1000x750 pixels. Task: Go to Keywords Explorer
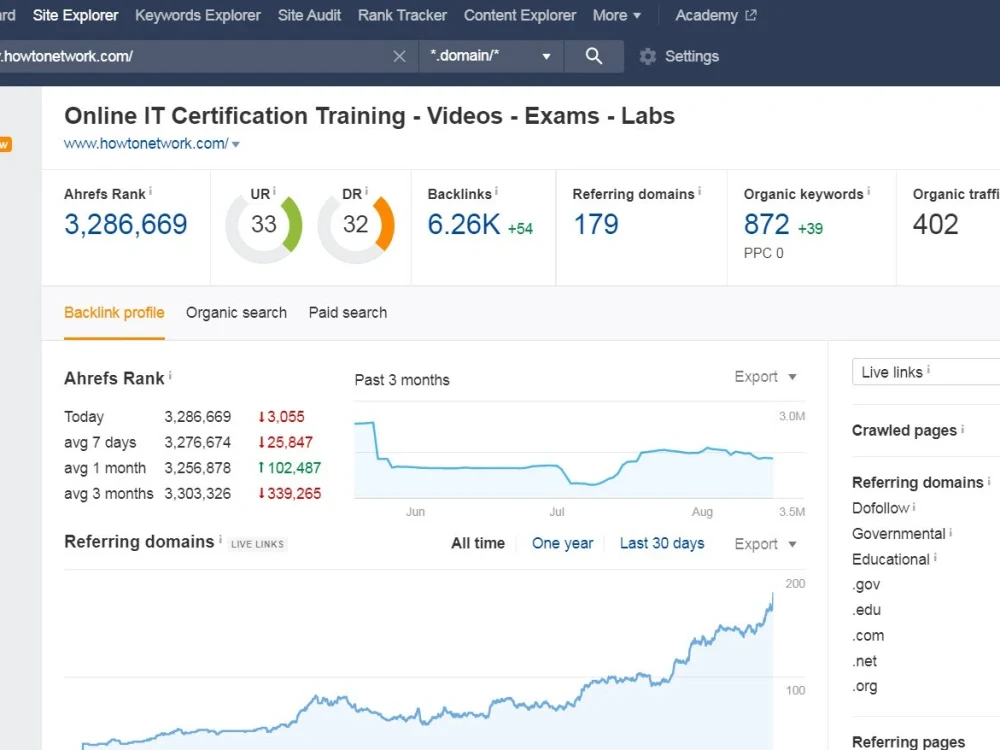coord(198,15)
